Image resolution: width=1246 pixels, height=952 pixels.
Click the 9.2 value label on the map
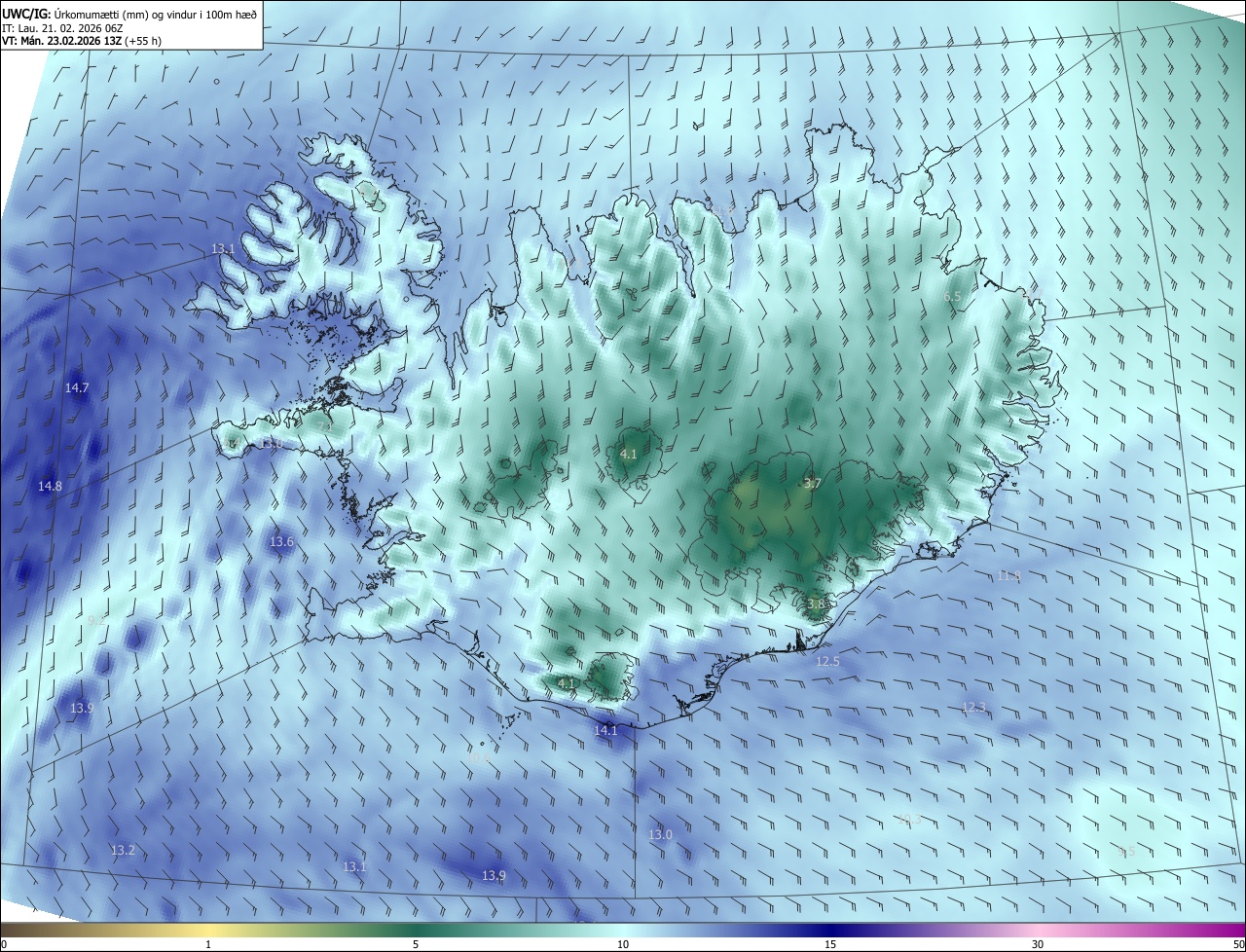coord(96,620)
